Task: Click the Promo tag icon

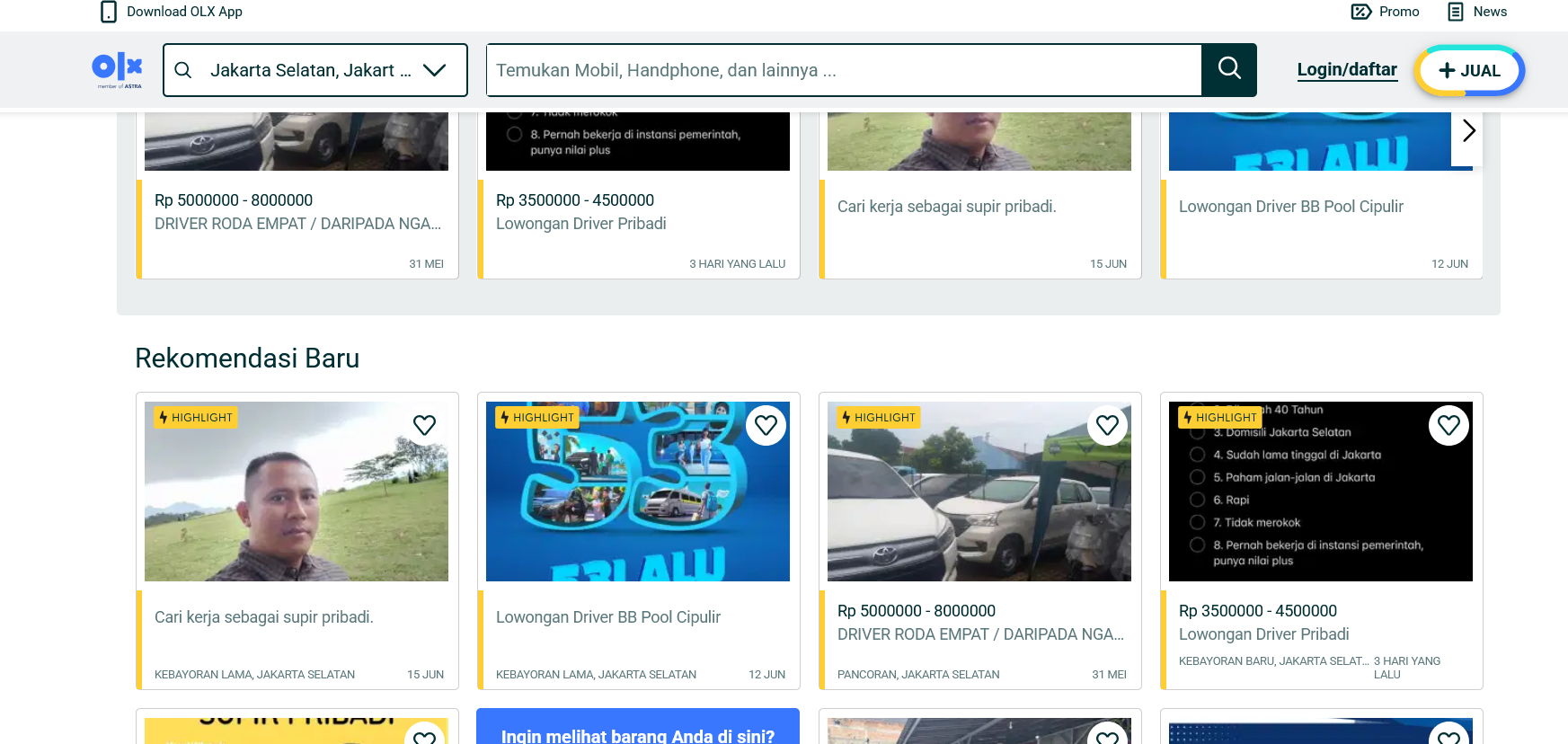Action: [x=1361, y=12]
